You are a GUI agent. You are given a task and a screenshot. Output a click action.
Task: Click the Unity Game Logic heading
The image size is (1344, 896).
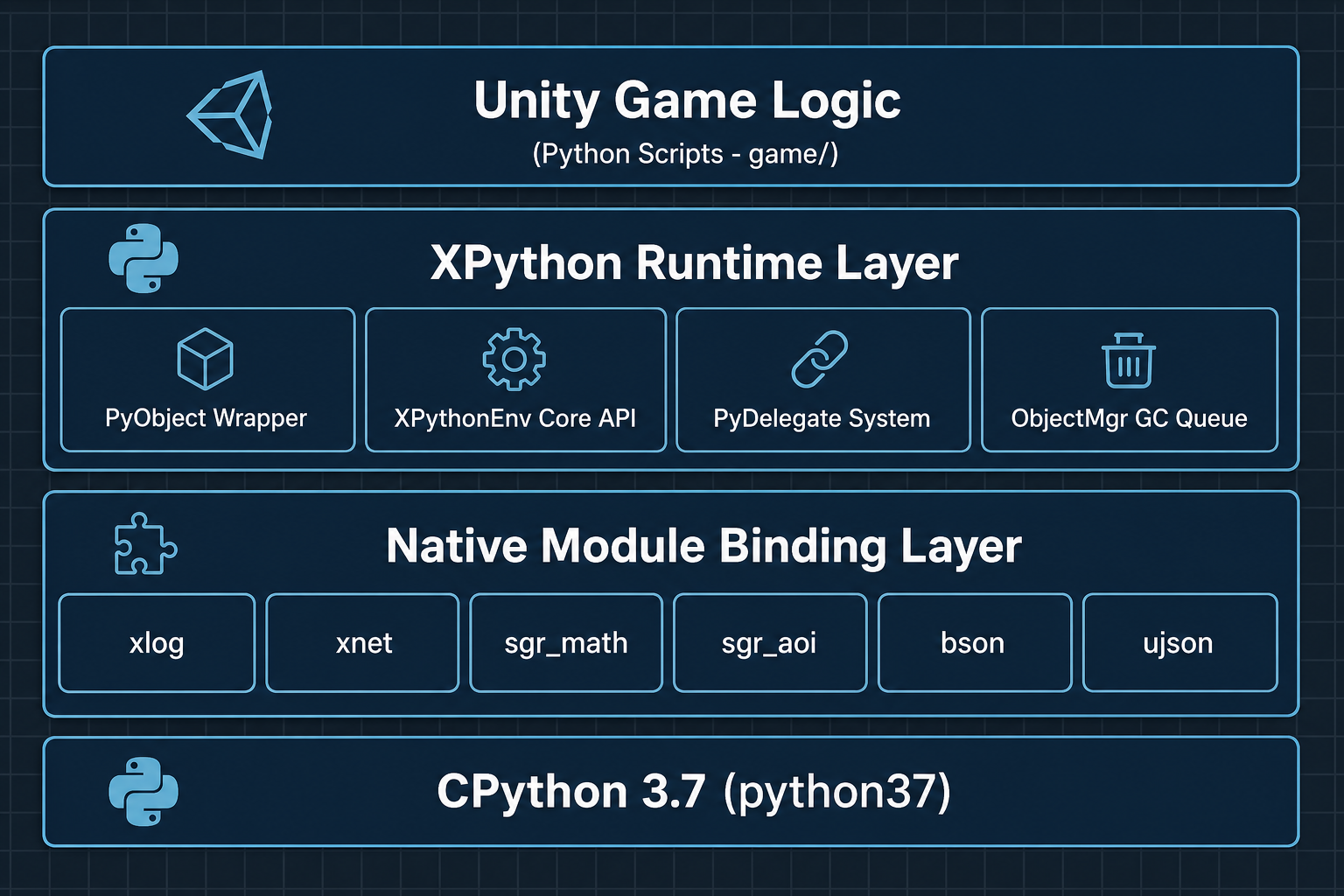pyautogui.click(x=687, y=101)
